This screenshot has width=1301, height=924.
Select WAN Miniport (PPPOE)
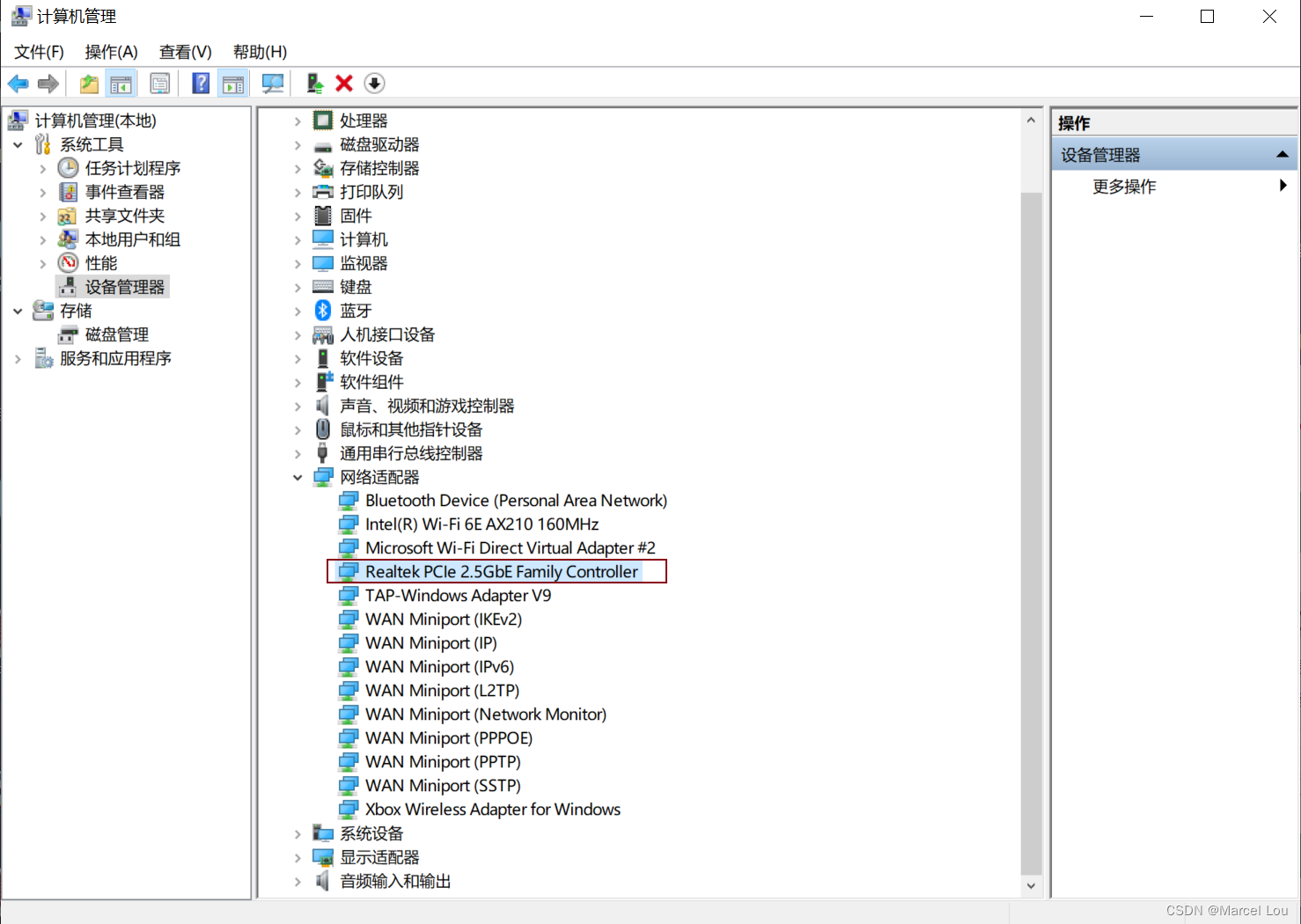point(449,738)
